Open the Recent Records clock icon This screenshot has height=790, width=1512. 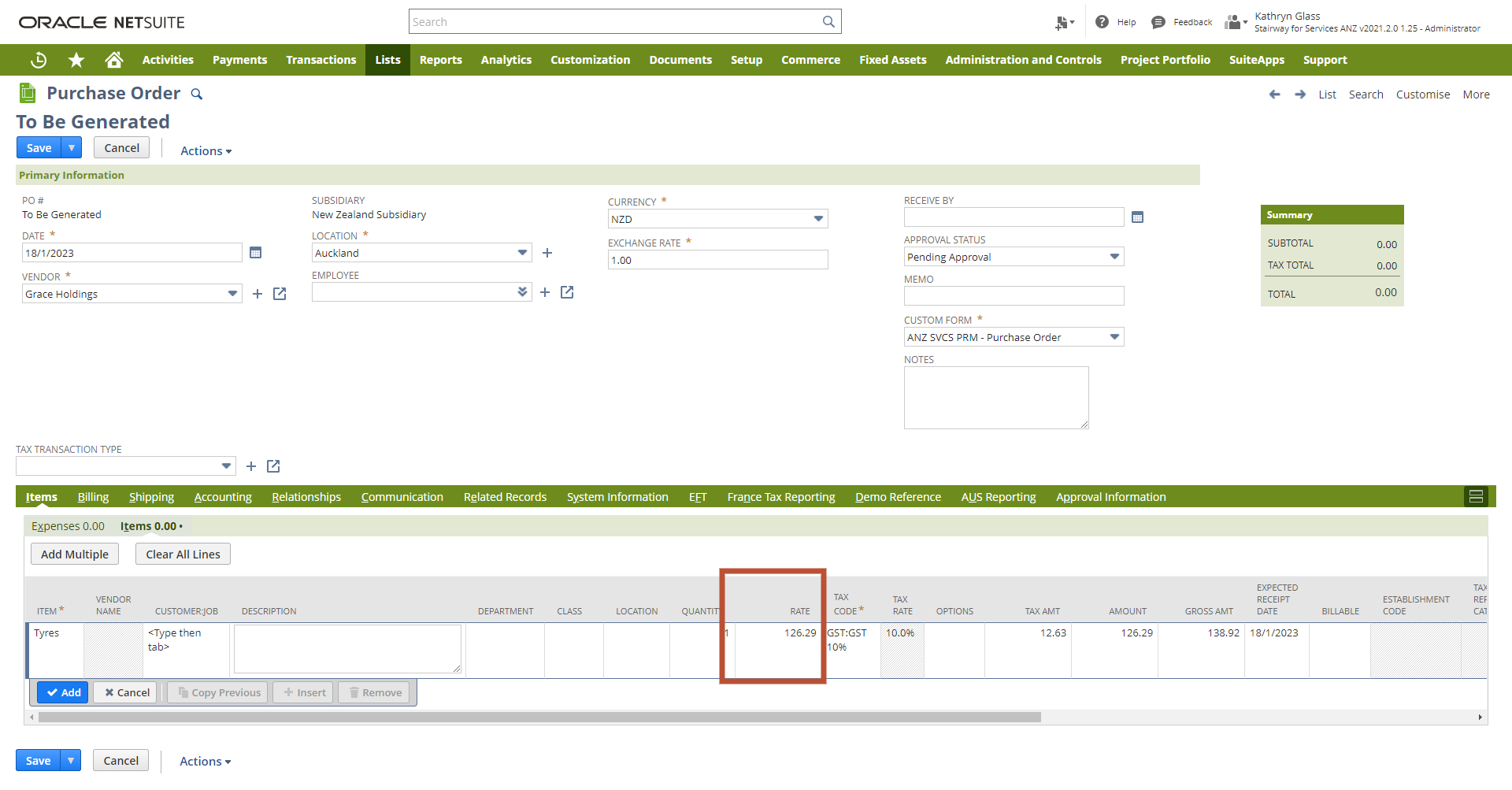tap(39, 60)
